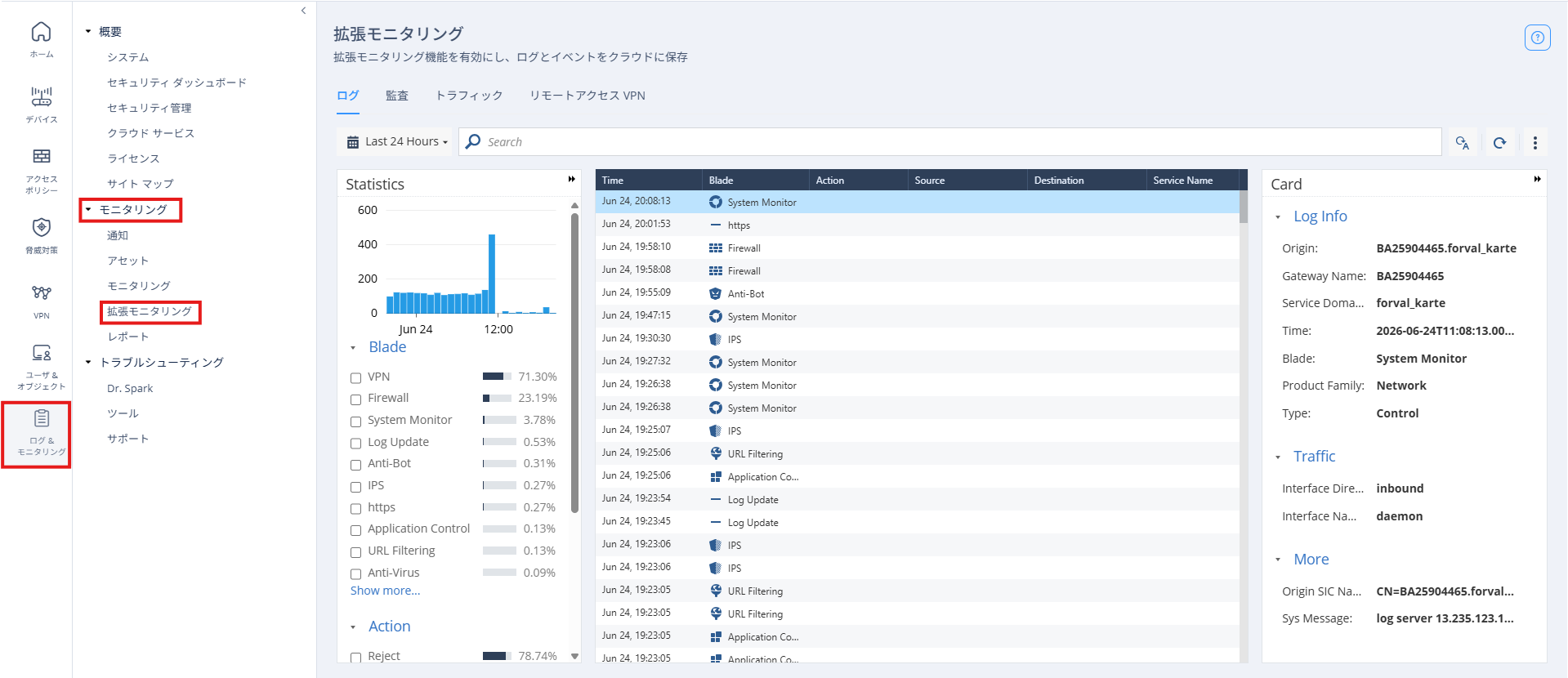This screenshot has width=1568, height=678.
Task: Check the Firewall blade filter
Action: point(355,399)
